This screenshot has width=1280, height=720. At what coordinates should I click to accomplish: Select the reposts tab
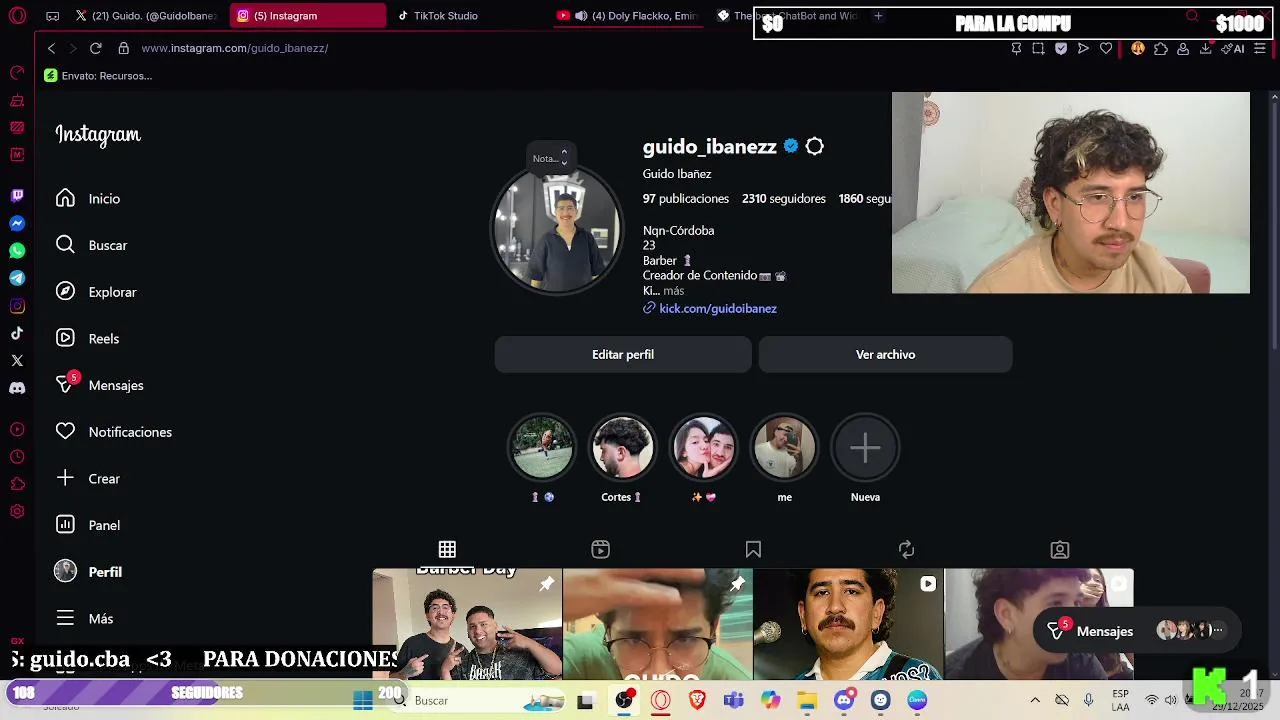click(906, 550)
